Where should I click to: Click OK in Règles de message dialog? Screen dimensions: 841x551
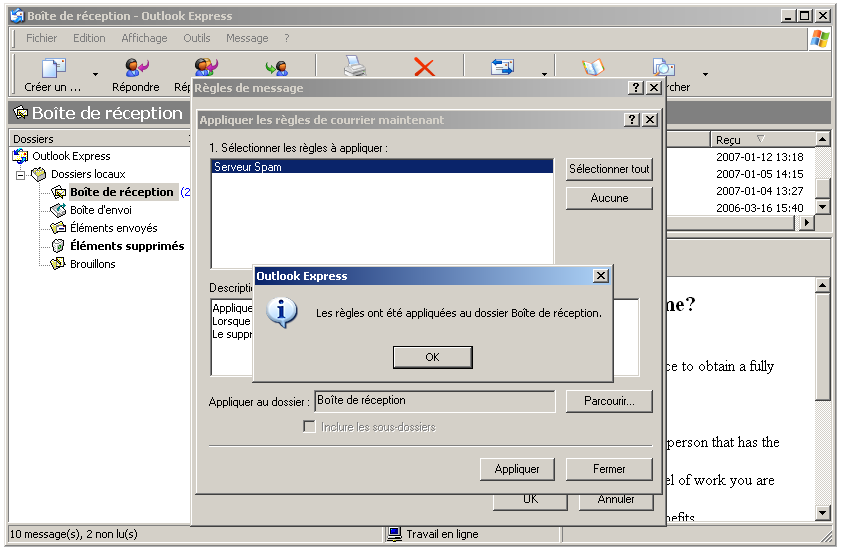click(530, 499)
